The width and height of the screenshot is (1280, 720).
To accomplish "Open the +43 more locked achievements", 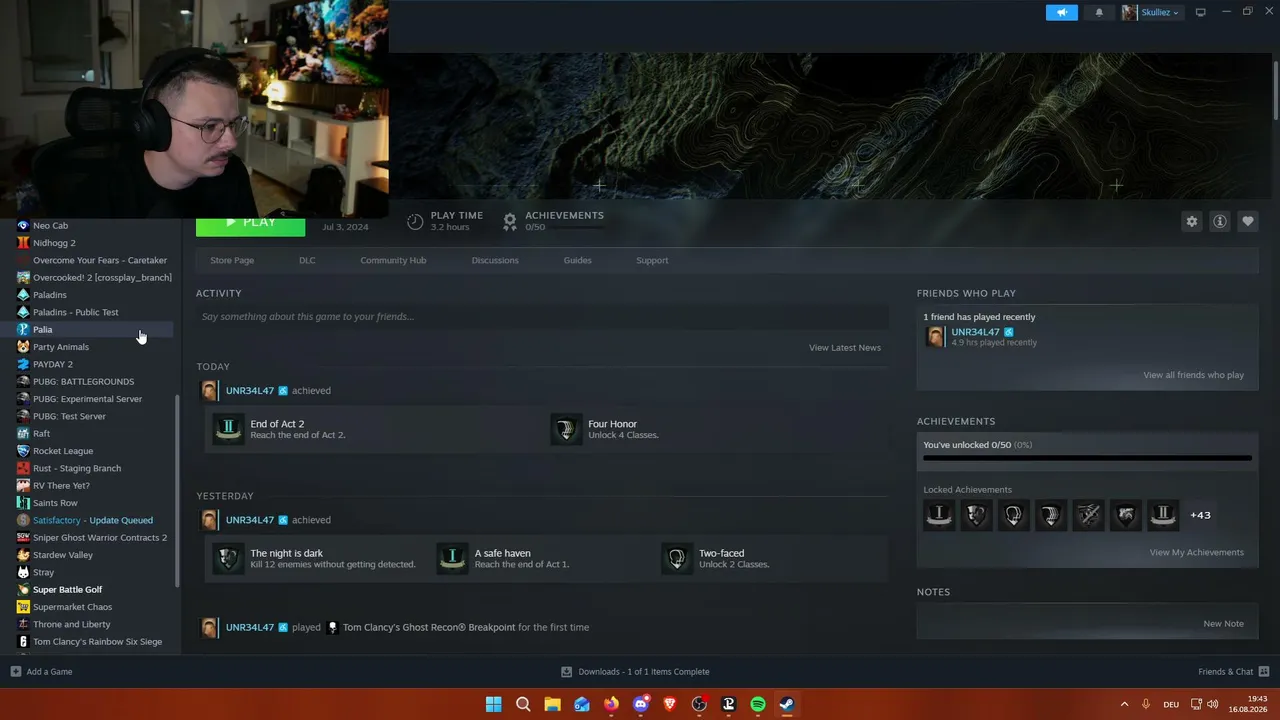I will [1200, 515].
